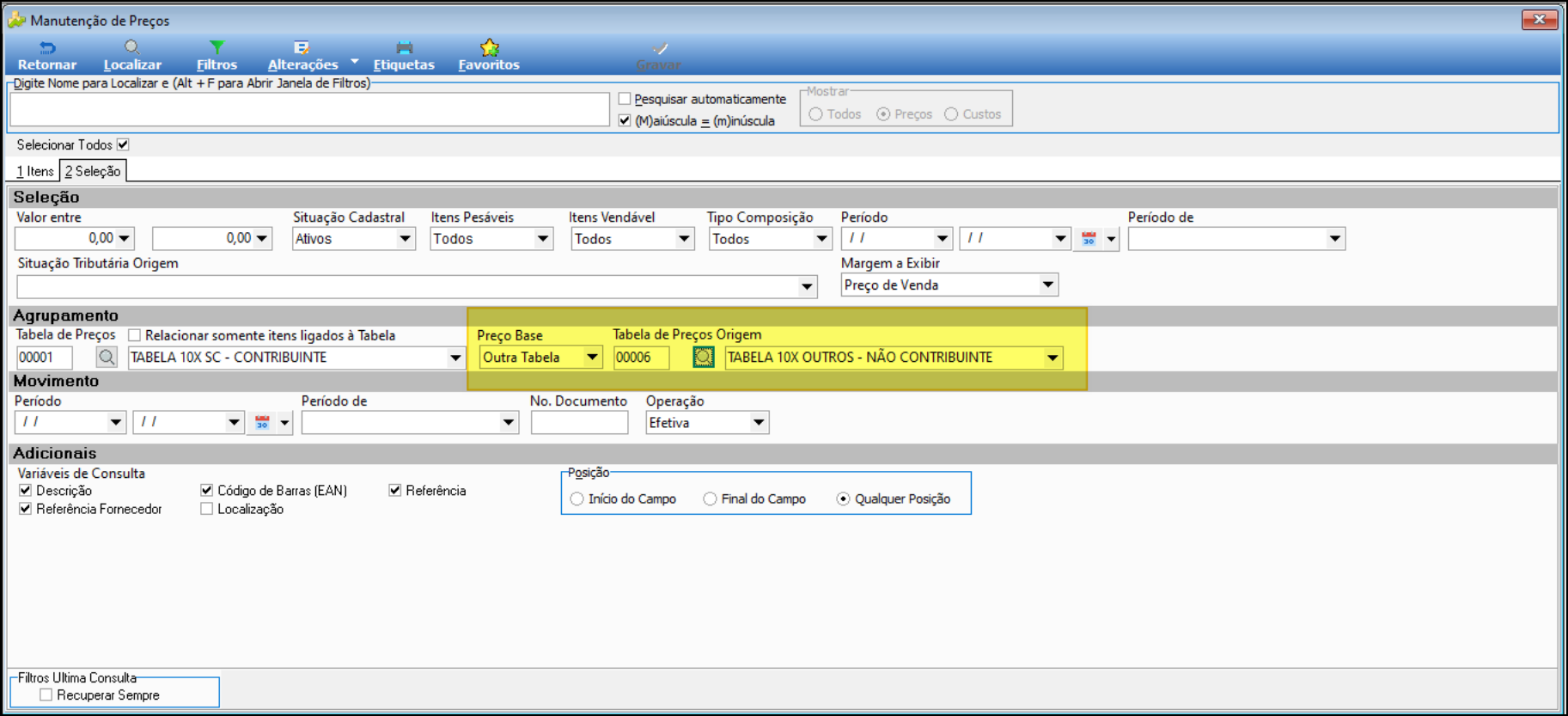Select Qualquer Posição radio button
Image resolution: width=1568 pixels, height=716 pixels.
pyautogui.click(x=843, y=499)
